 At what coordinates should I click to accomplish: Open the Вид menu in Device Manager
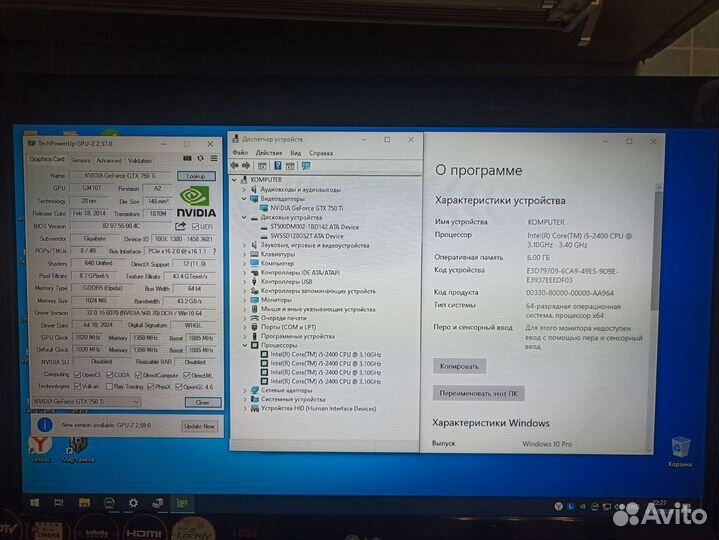pyautogui.click(x=296, y=153)
